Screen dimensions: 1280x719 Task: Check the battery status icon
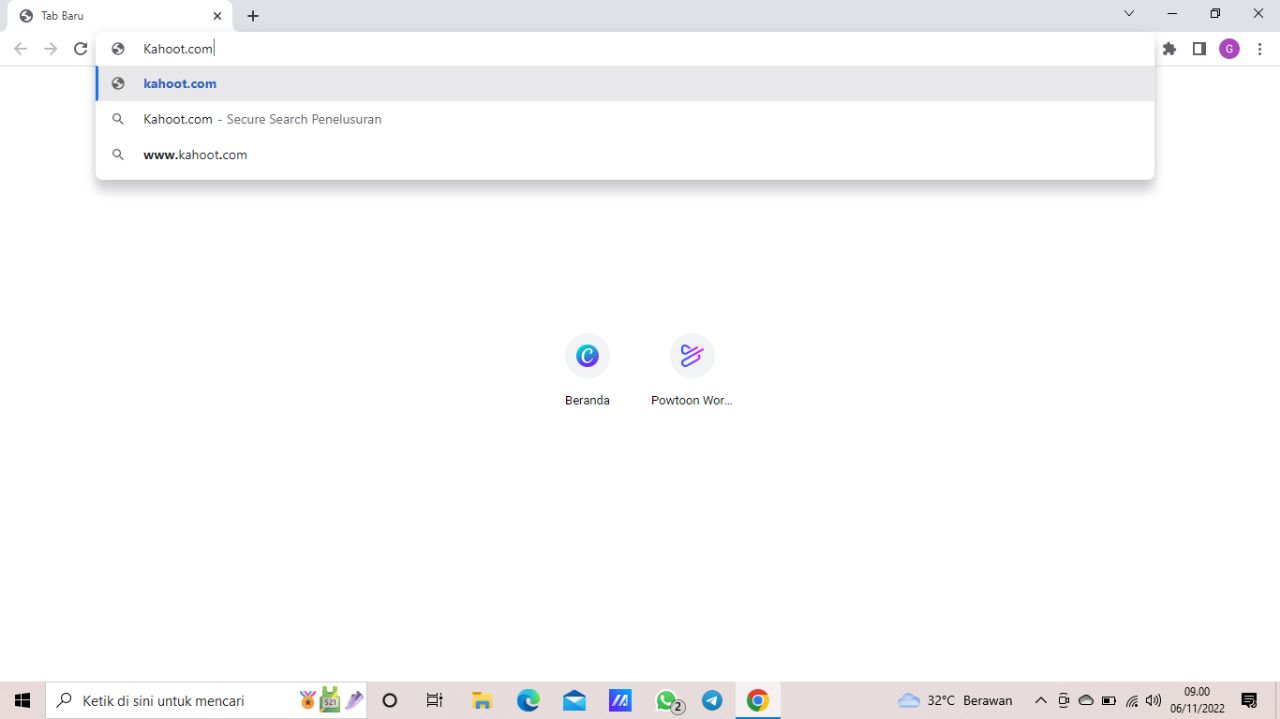(1109, 701)
